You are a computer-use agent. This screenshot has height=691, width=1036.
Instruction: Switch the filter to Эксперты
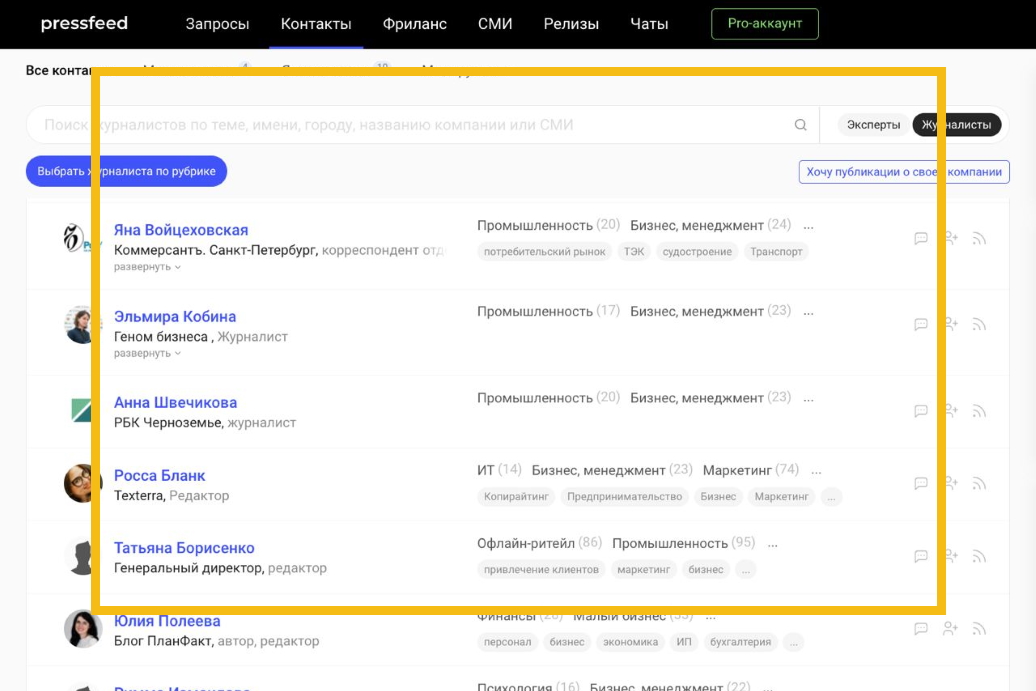[x=873, y=125]
